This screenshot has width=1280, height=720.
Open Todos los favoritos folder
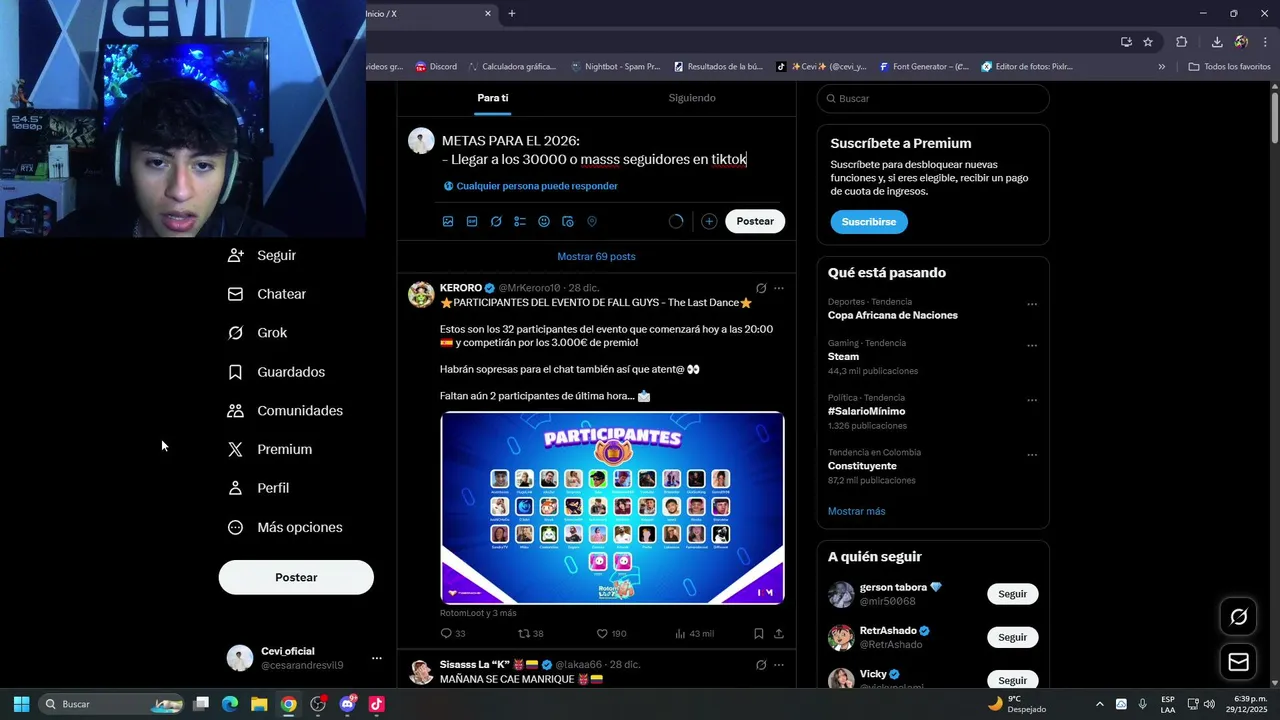tap(1229, 67)
